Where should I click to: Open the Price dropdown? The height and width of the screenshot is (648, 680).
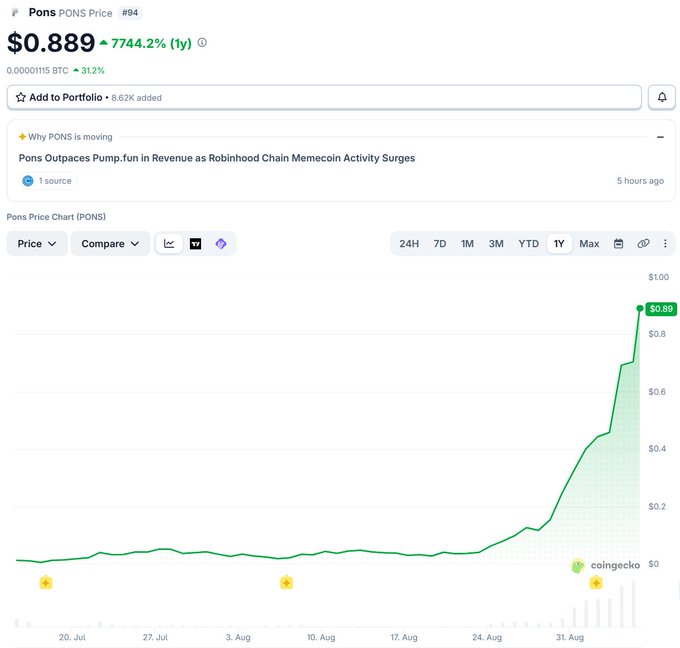click(x=37, y=244)
